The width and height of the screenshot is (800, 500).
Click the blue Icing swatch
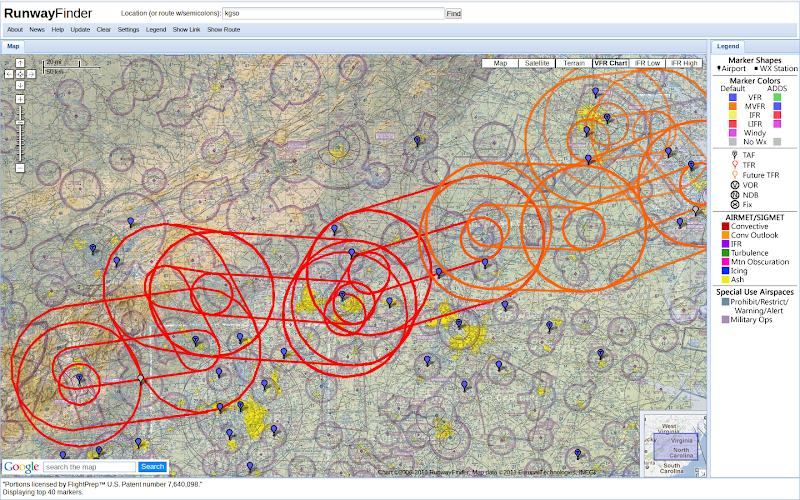(x=726, y=271)
